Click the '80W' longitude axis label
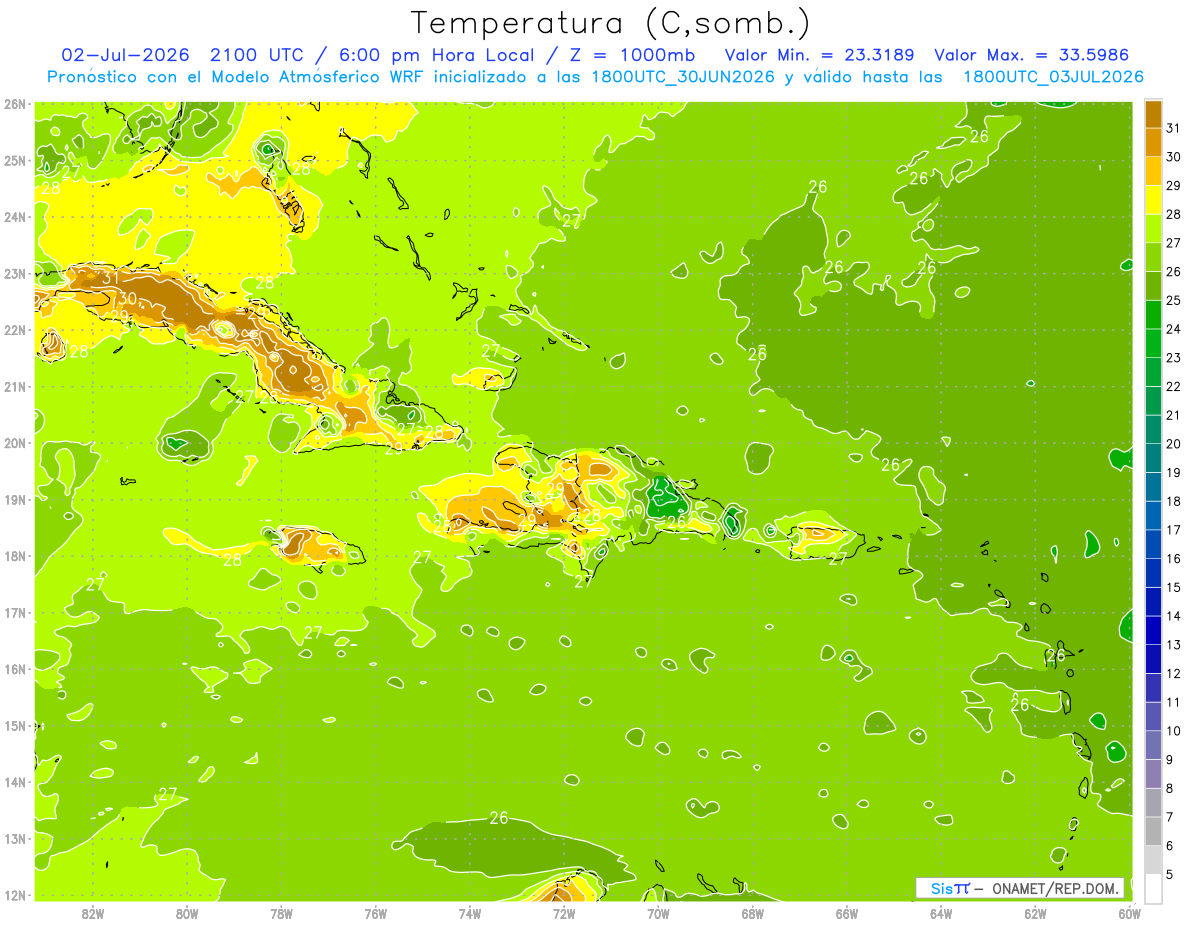 (x=186, y=913)
